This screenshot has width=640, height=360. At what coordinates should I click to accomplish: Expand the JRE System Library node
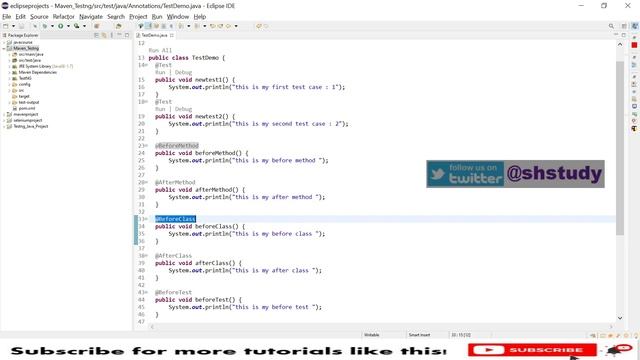pos(9,66)
